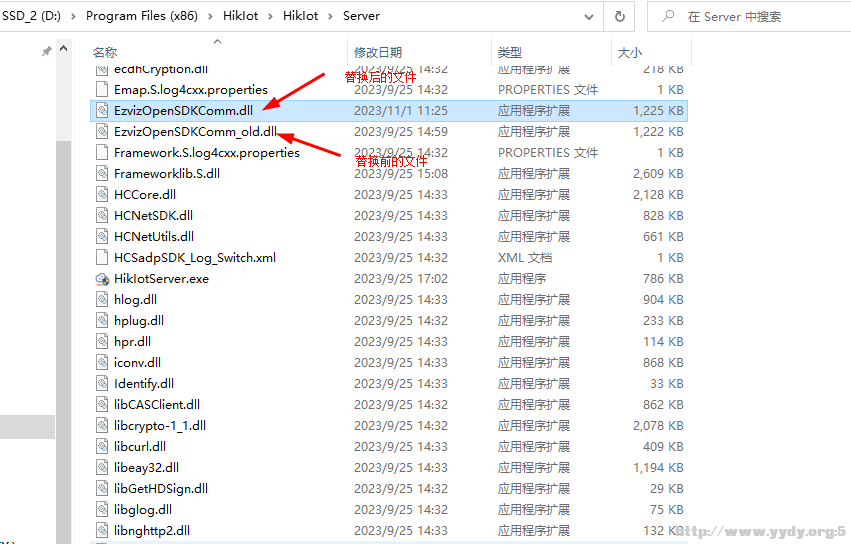Click the hlog.dll file icon
851x544 pixels.
(101, 300)
